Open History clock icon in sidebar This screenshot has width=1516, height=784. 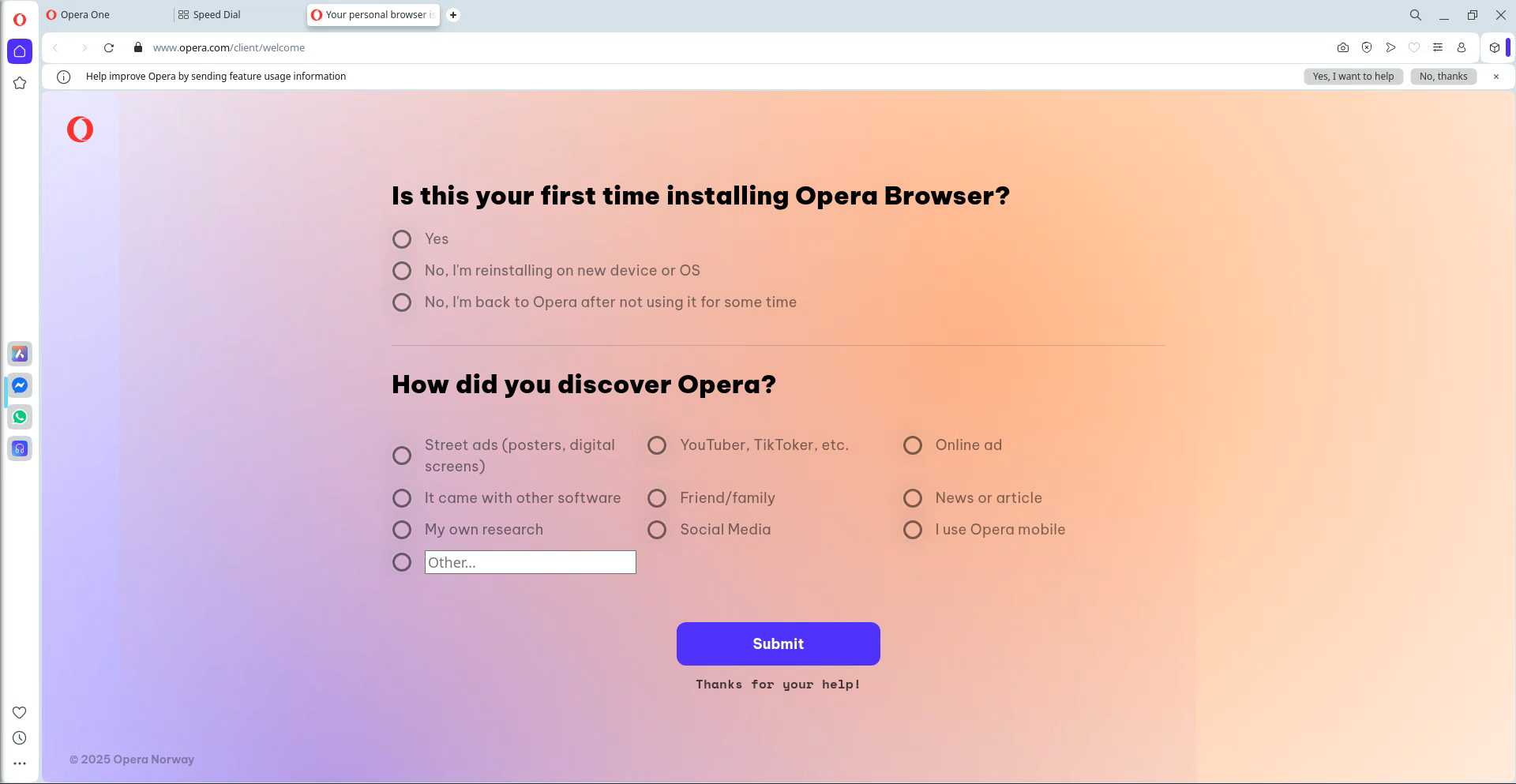[x=20, y=737]
